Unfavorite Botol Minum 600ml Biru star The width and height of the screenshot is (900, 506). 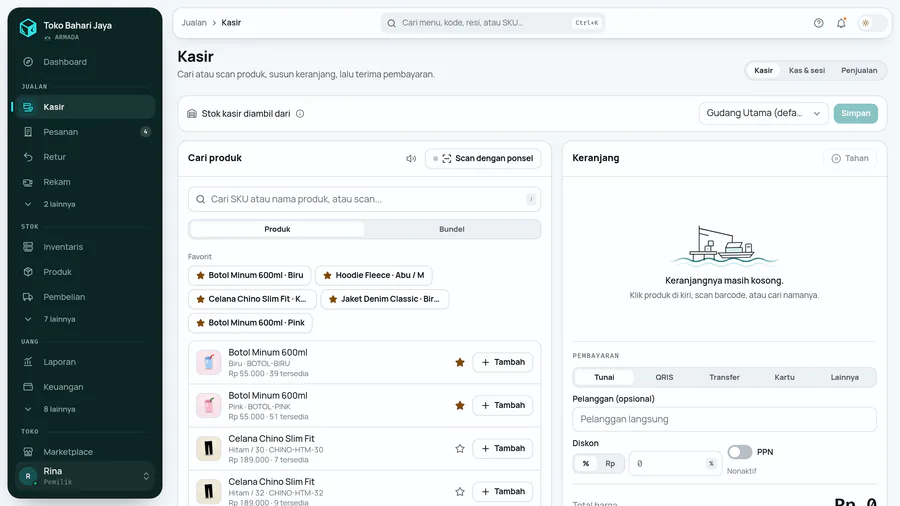[x=460, y=362]
